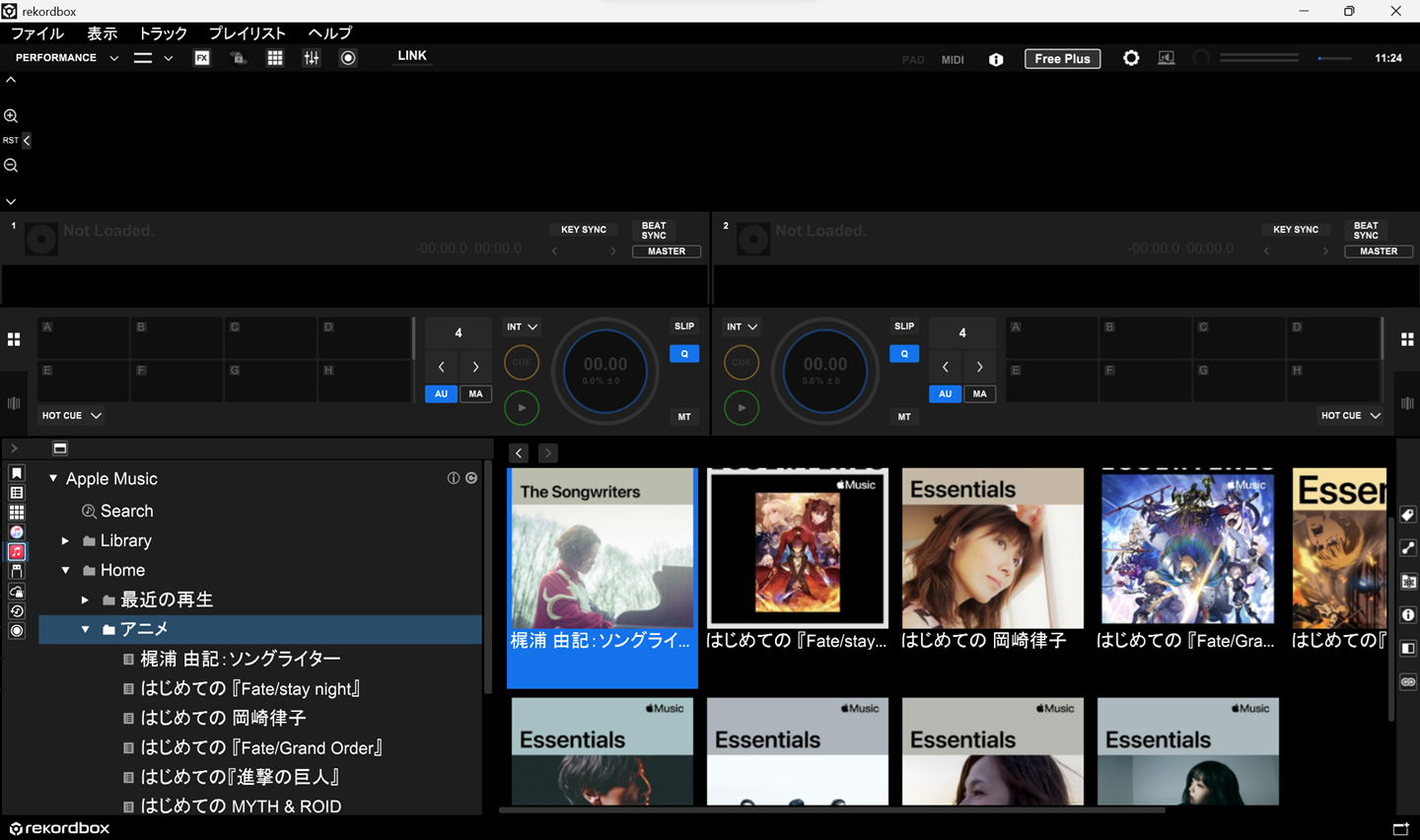Screen dimensions: 1420x840
Task: Open deck 2 INT dropdown
Action: [743, 326]
